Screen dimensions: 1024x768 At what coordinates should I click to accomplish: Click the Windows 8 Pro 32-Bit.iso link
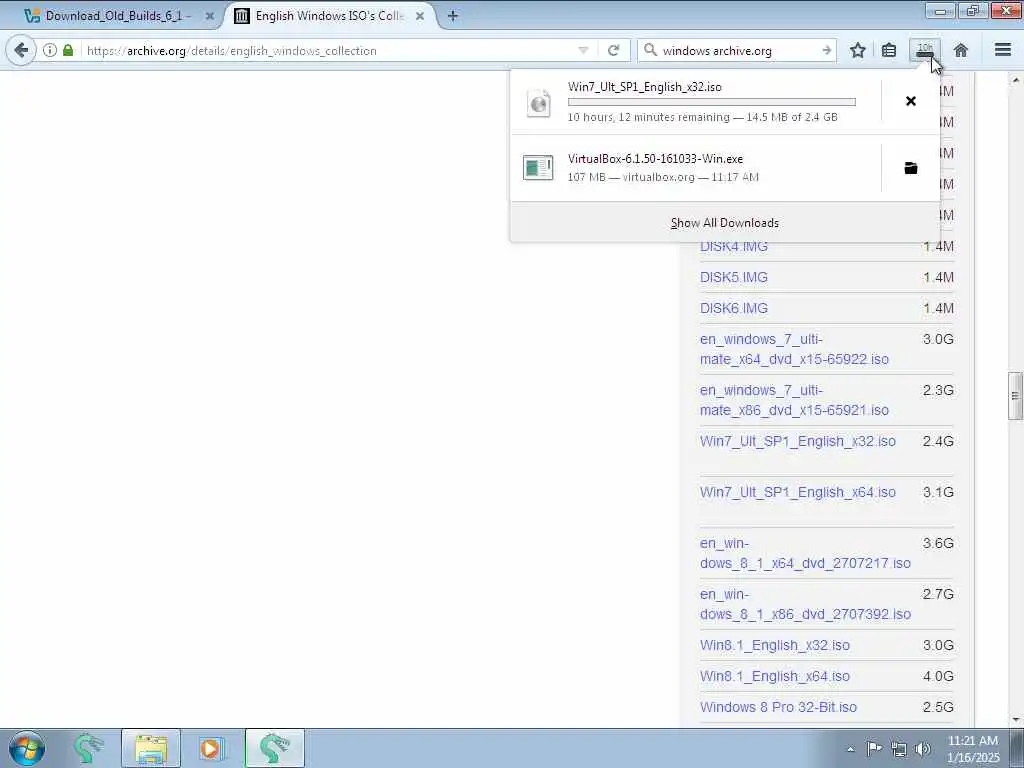778,707
